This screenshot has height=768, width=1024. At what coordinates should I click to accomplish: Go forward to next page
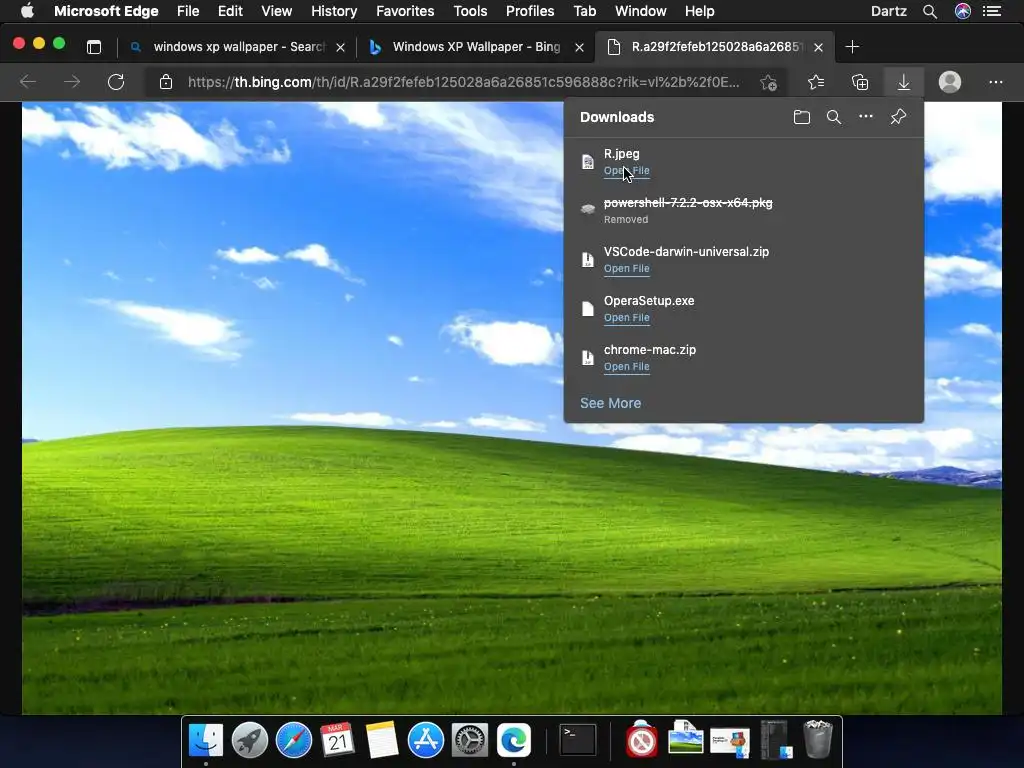72,82
